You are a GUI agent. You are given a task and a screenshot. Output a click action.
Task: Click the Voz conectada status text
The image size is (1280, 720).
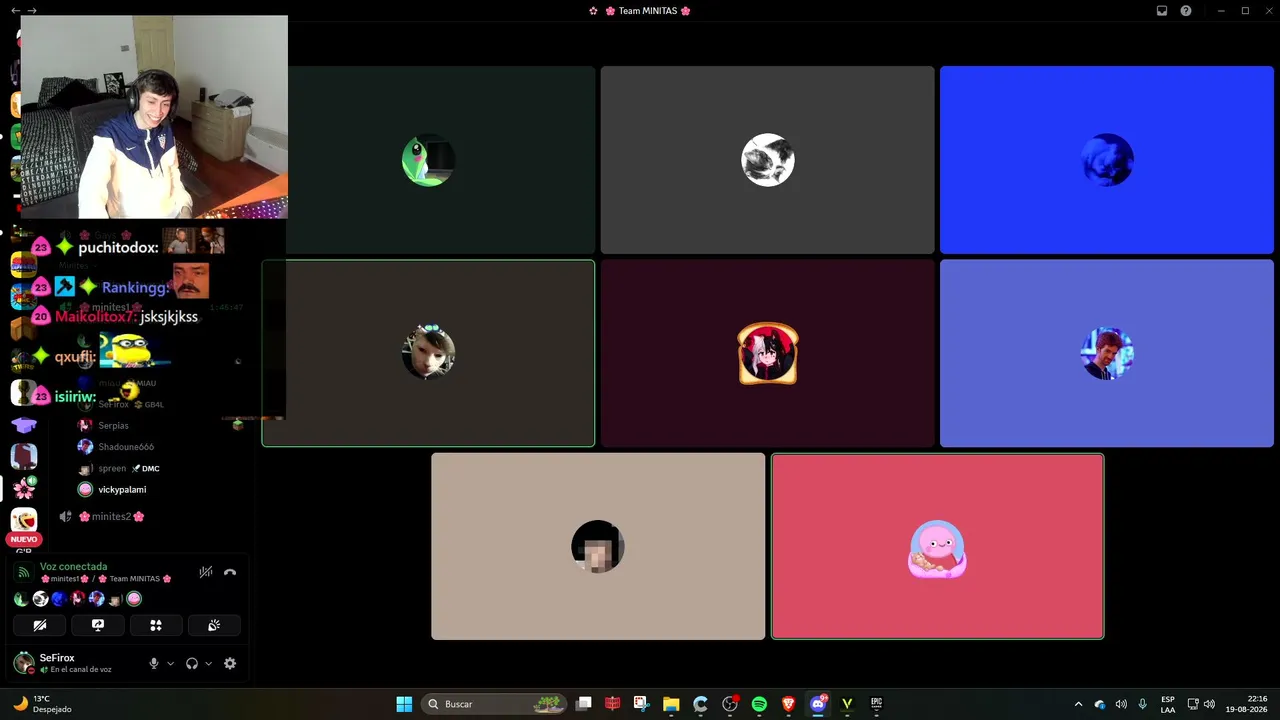click(73, 567)
